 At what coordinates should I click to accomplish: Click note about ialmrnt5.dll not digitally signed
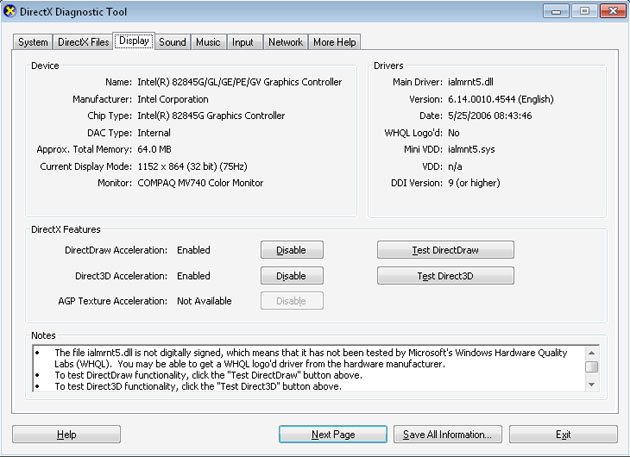click(311, 358)
